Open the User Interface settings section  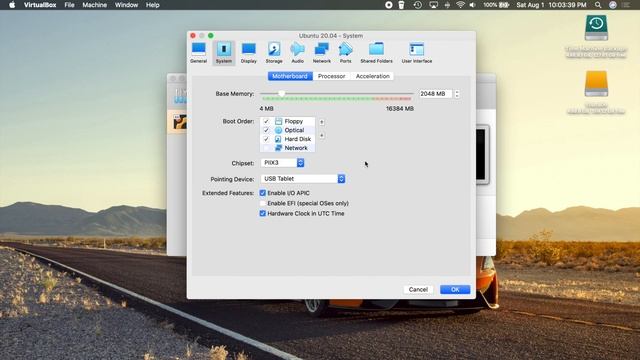[x=417, y=53]
